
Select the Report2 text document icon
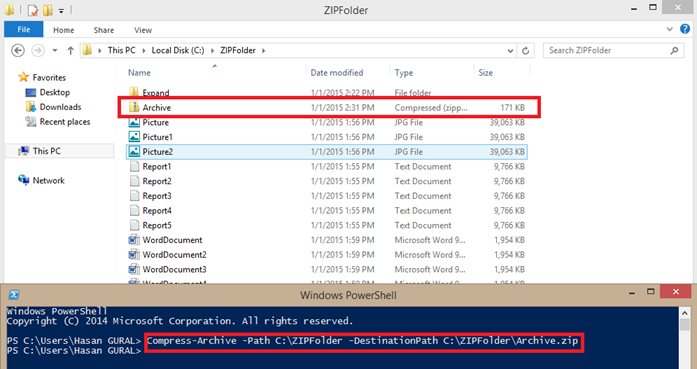[134, 181]
